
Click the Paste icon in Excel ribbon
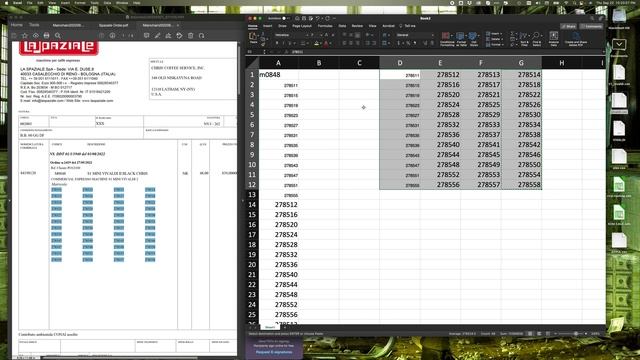pos(253,37)
